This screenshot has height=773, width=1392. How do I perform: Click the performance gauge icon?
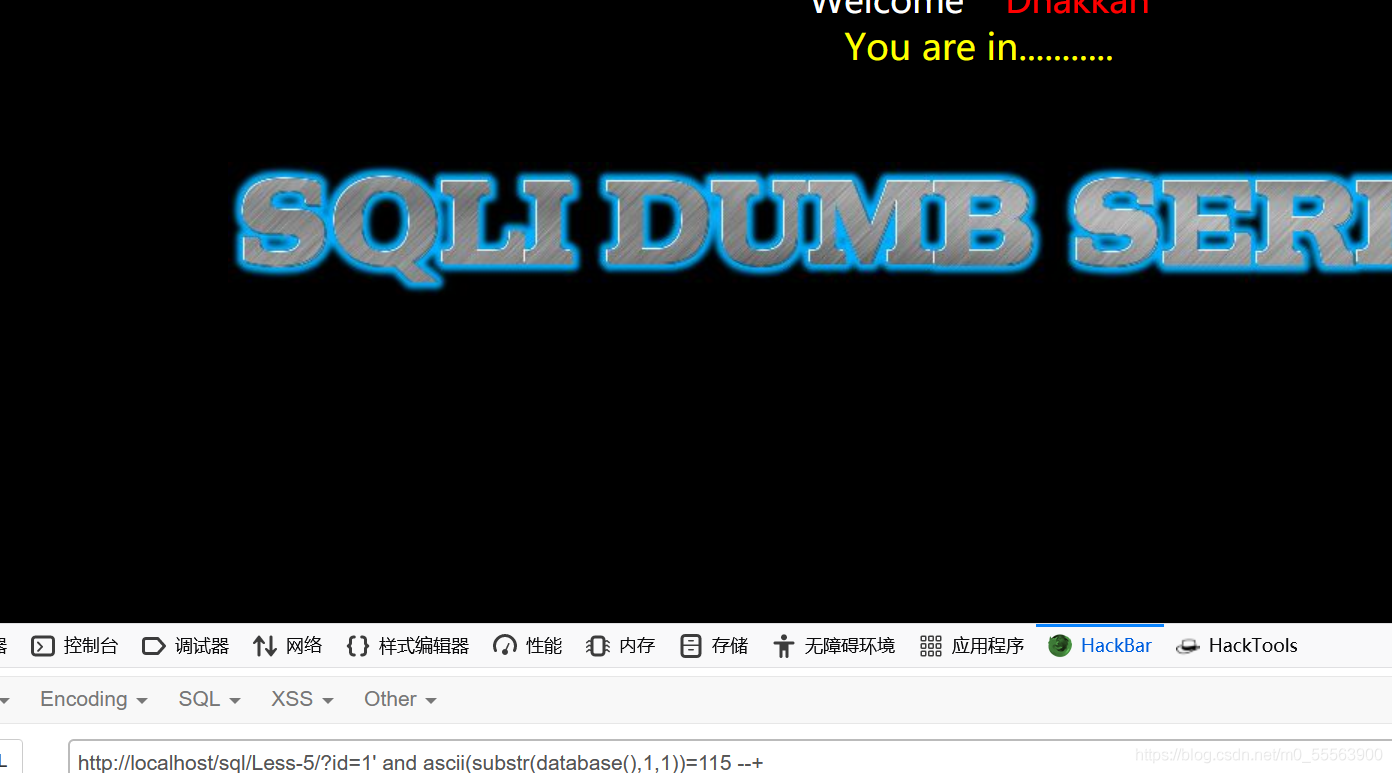[505, 646]
